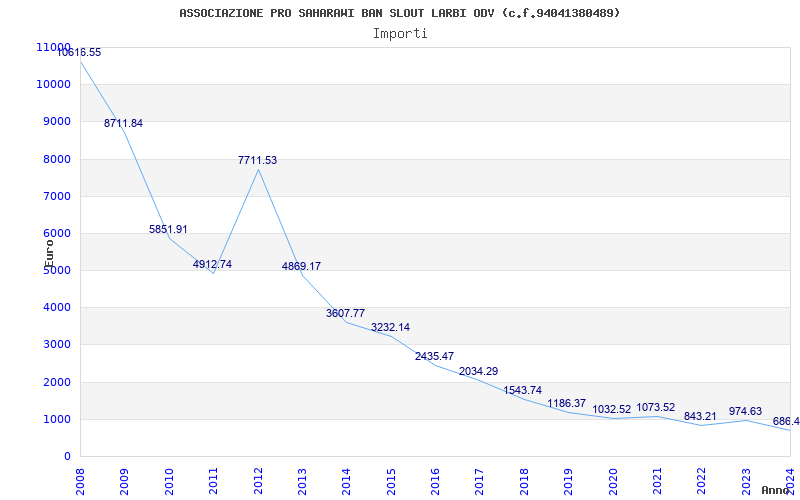Click the x-axis year 2008
800x500 pixels.
[x=80, y=482]
